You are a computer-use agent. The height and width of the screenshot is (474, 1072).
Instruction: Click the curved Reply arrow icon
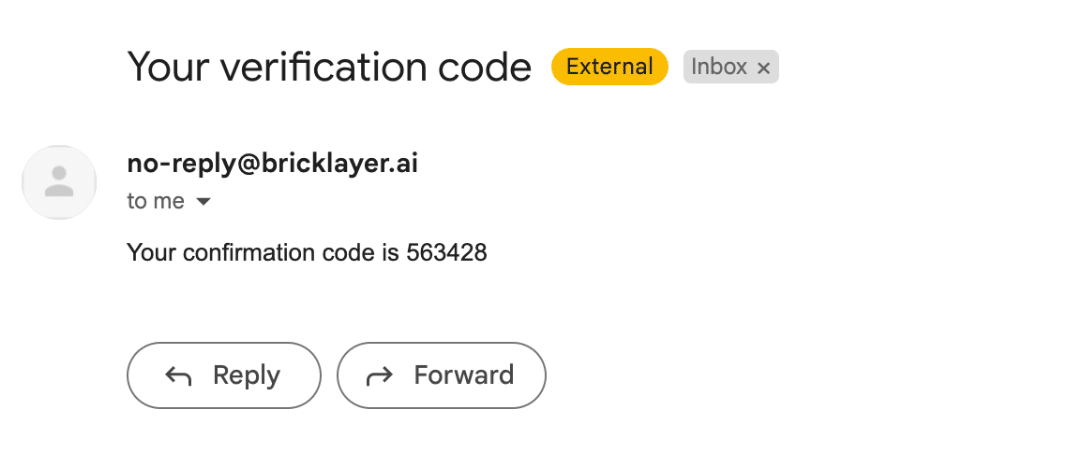click(178, 376)
